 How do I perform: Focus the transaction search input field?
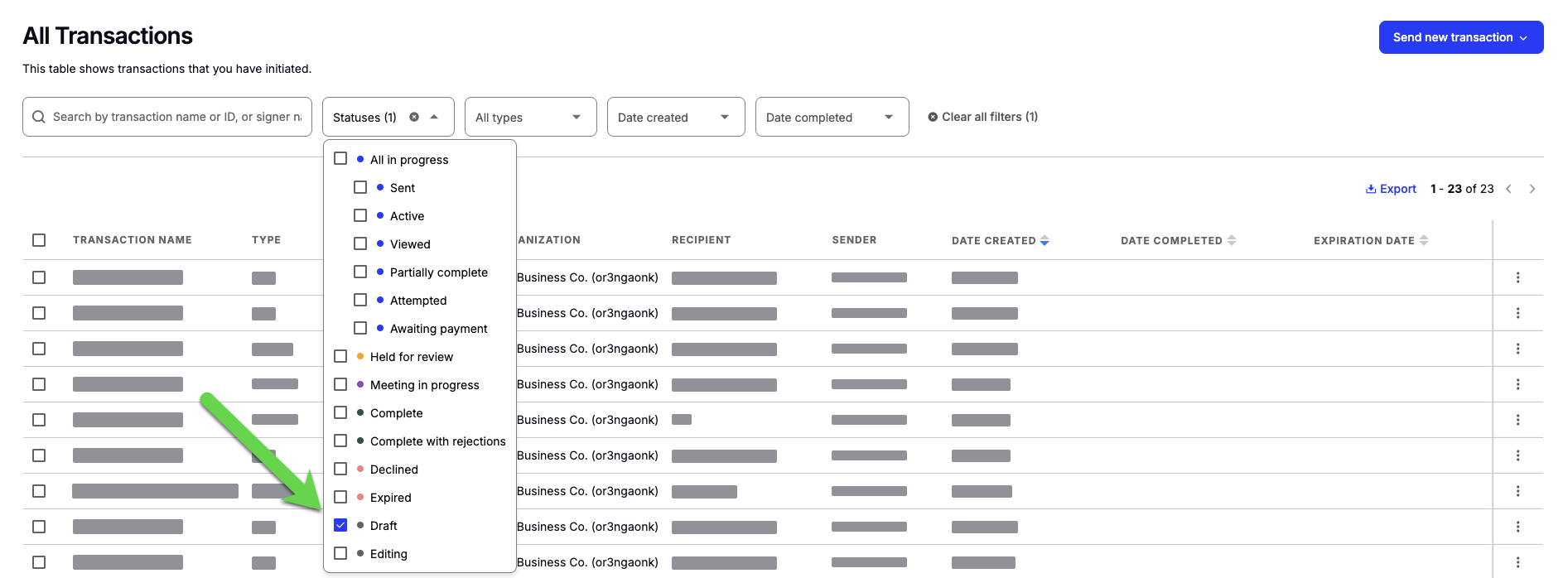(x=167, y=117)
